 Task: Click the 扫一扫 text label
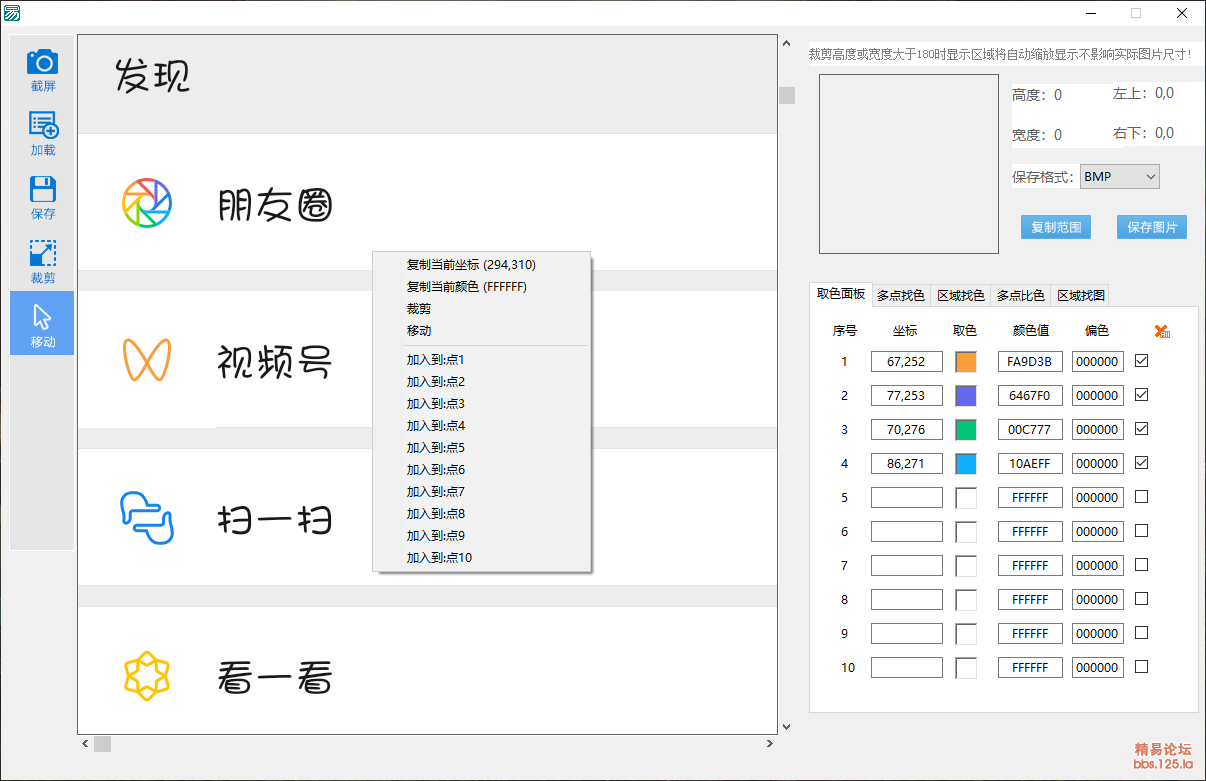click(275, 520)
